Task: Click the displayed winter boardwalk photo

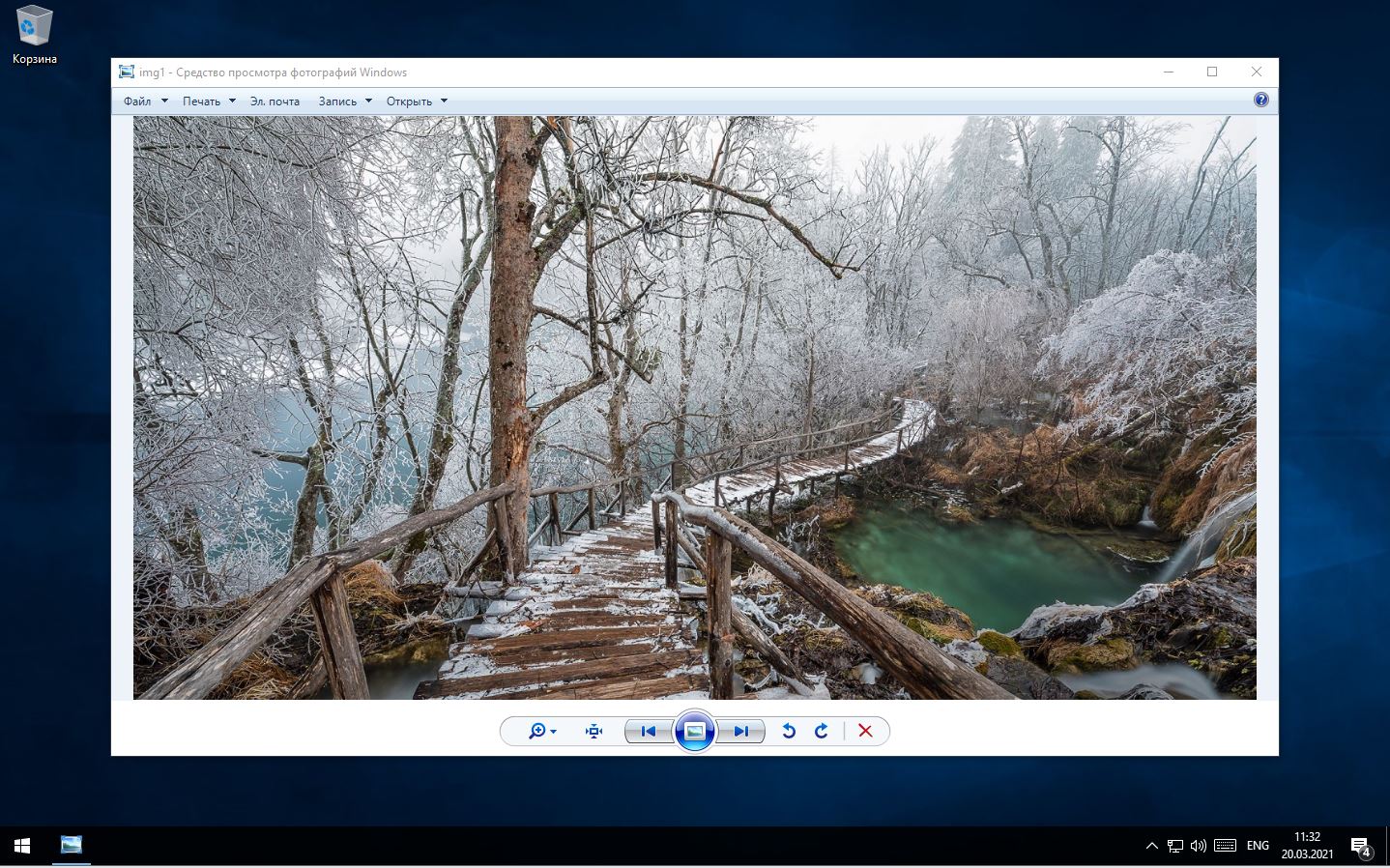Action: pos(694,408)
